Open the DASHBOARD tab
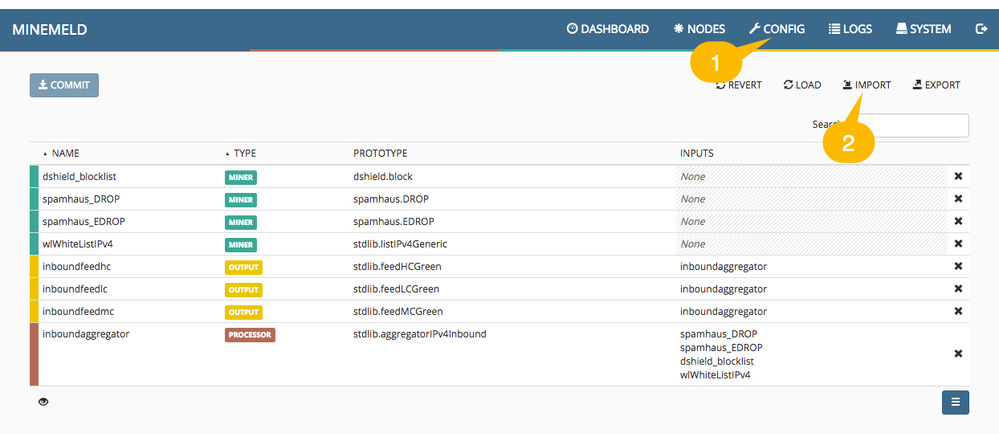 (x=608, y=29)
